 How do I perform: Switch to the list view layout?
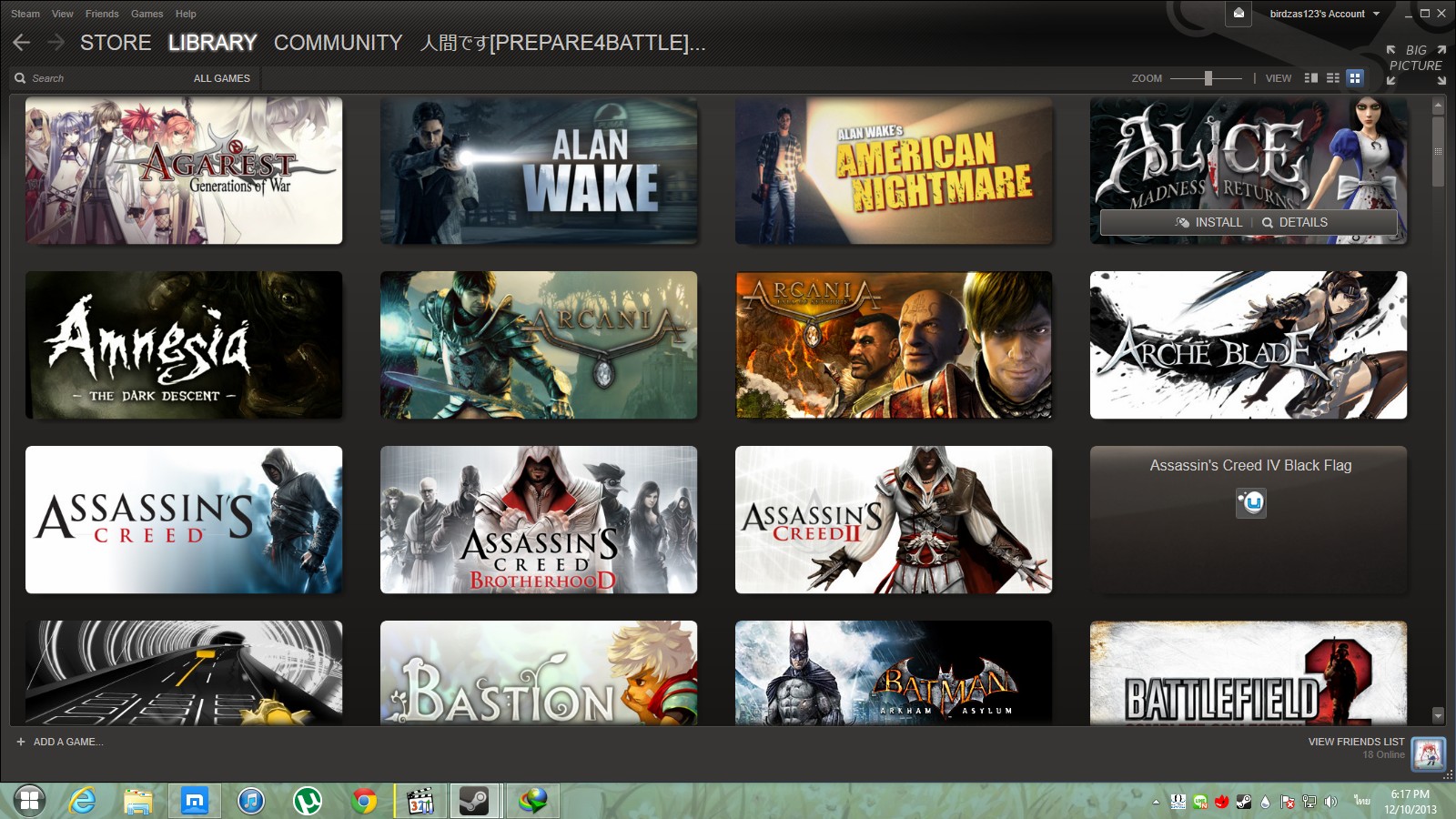1333,78
